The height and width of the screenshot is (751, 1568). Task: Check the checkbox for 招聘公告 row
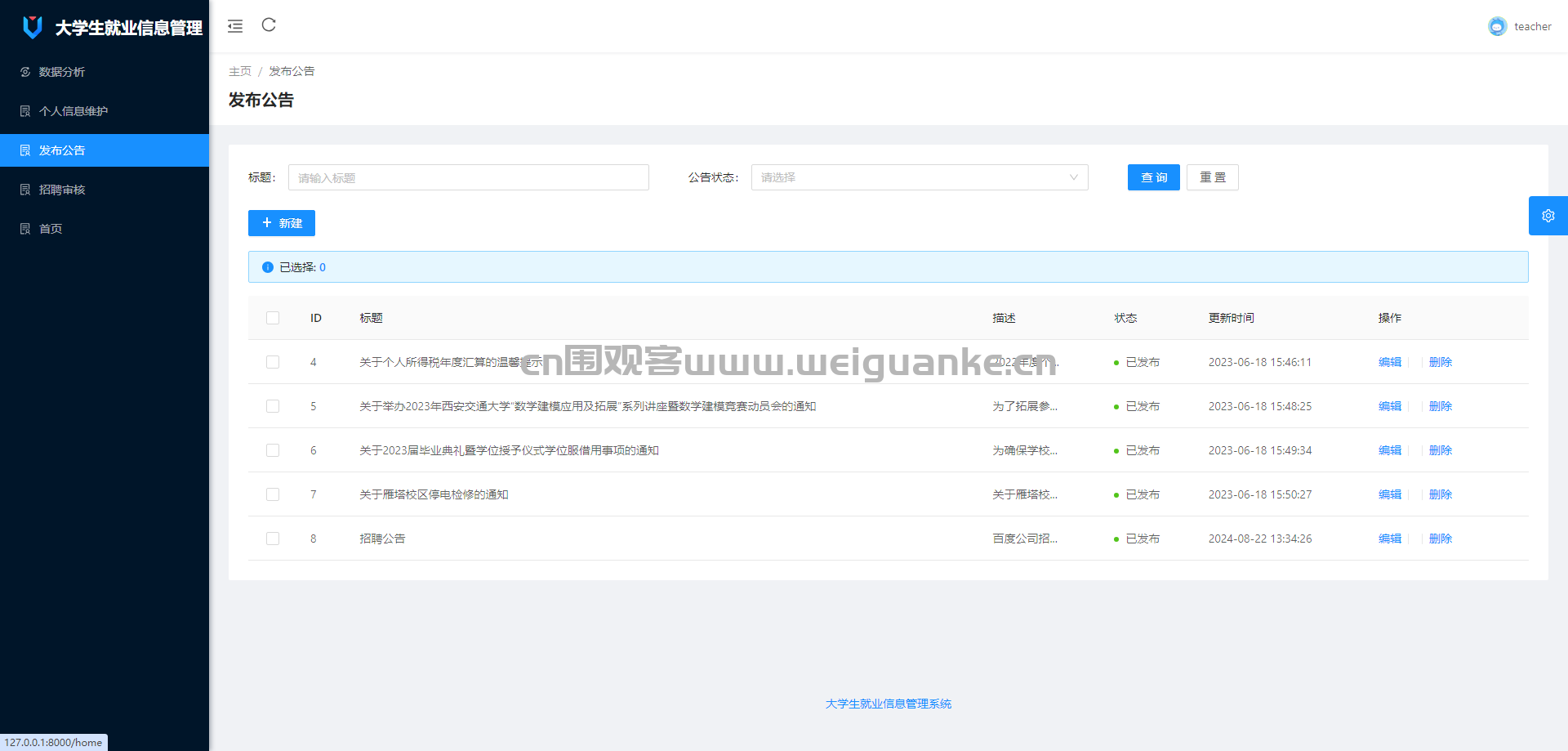click(273, 539)
